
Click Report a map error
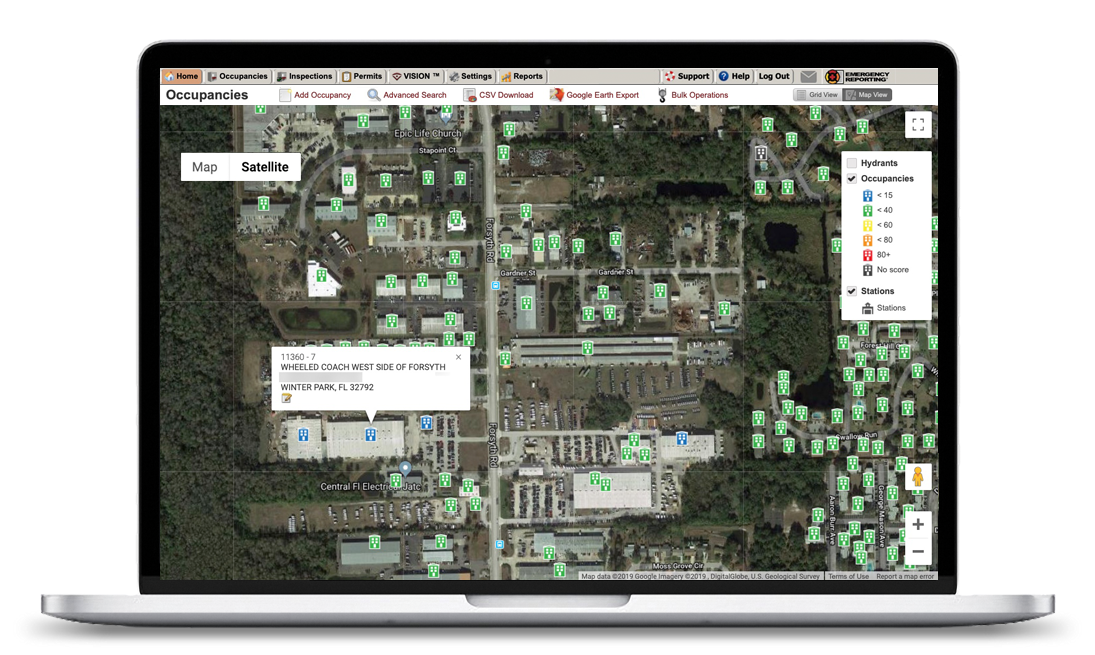coord(905,576)
